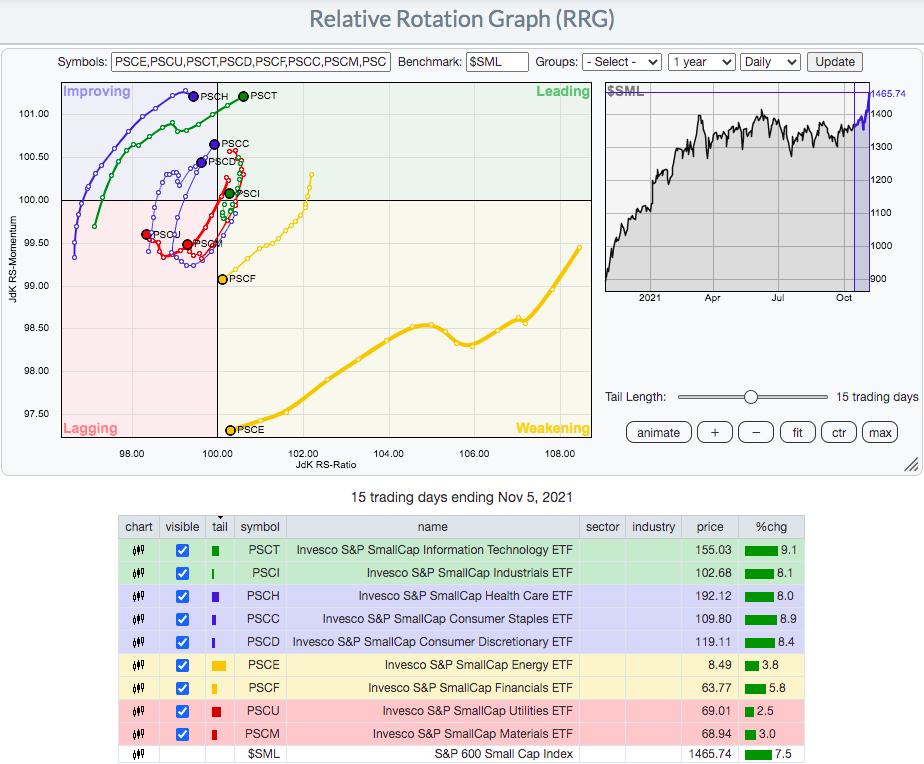Open the chart icon for PSCH row
The image size is (924, 764).
pos(139,596)
